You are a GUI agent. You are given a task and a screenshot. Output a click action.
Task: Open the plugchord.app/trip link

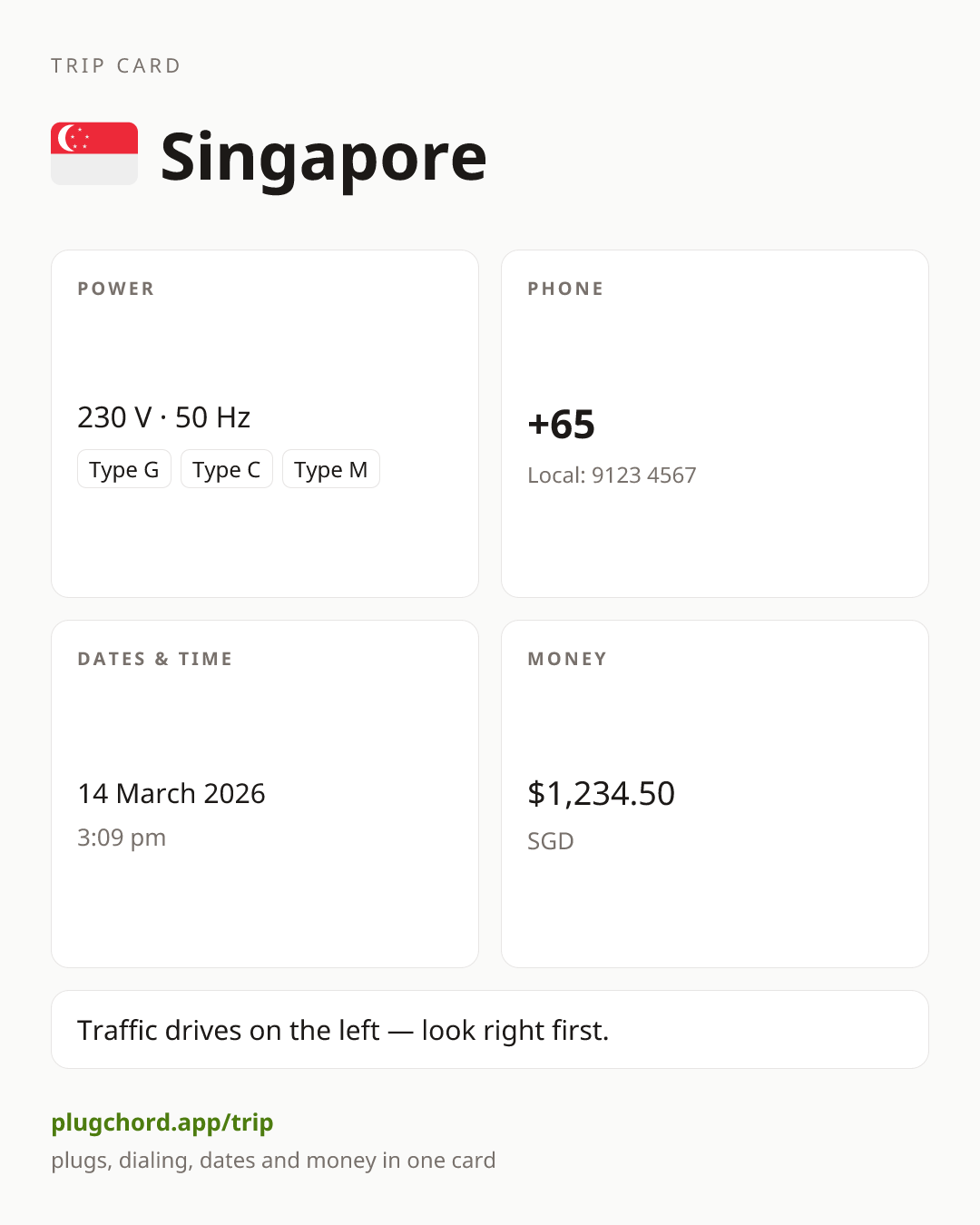[162, 1122]
